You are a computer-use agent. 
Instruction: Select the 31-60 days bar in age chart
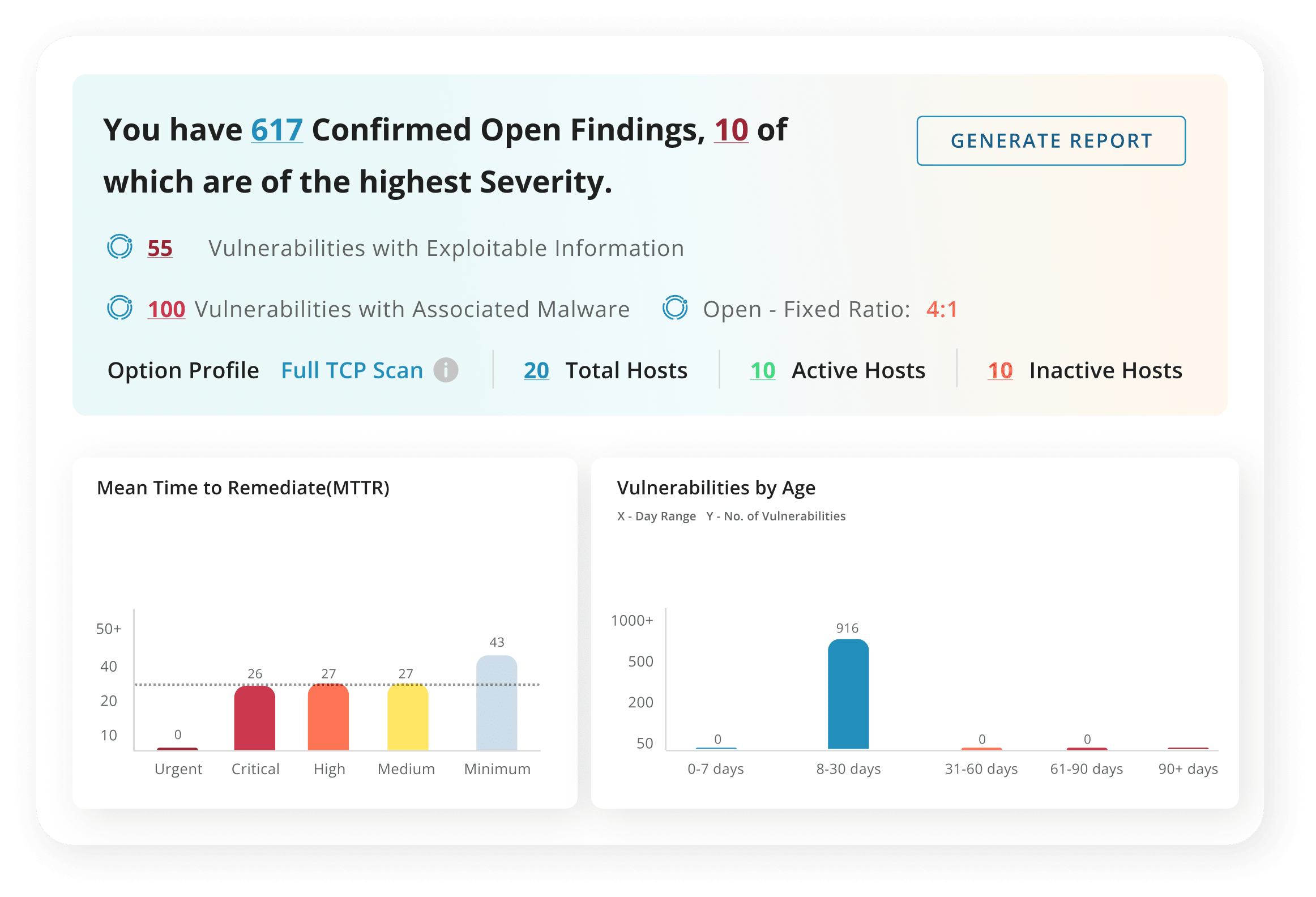point(981,748)
